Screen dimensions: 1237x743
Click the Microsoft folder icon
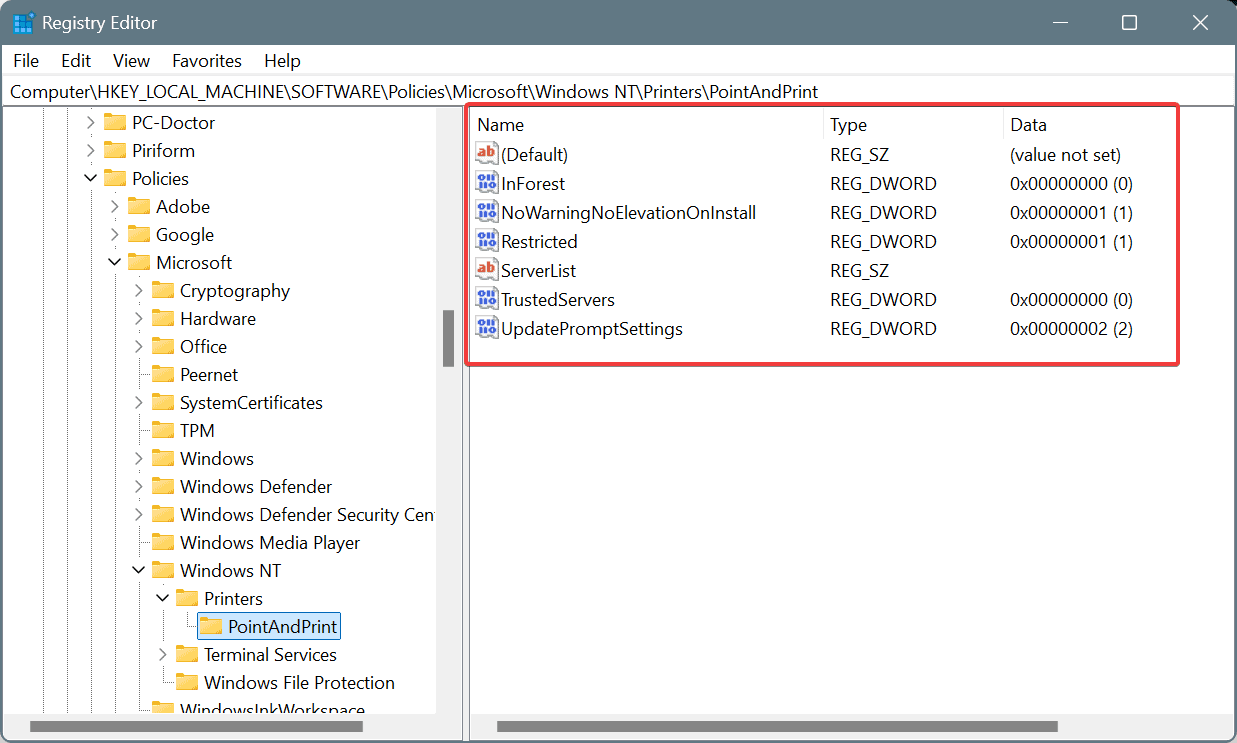pyautogui.click(x=139, y=263)
